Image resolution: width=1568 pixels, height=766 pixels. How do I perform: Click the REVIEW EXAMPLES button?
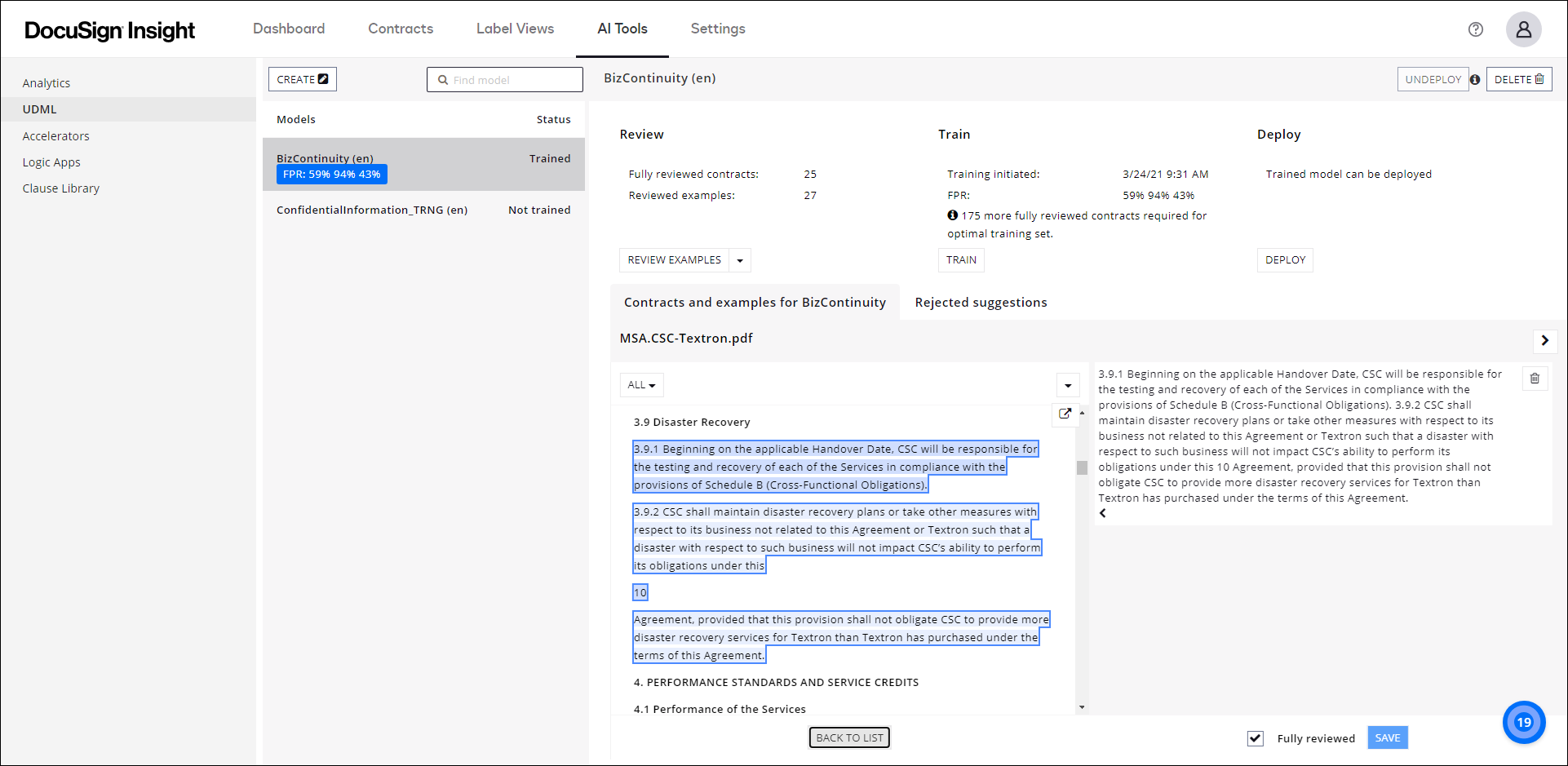click(x=674, y=260)
